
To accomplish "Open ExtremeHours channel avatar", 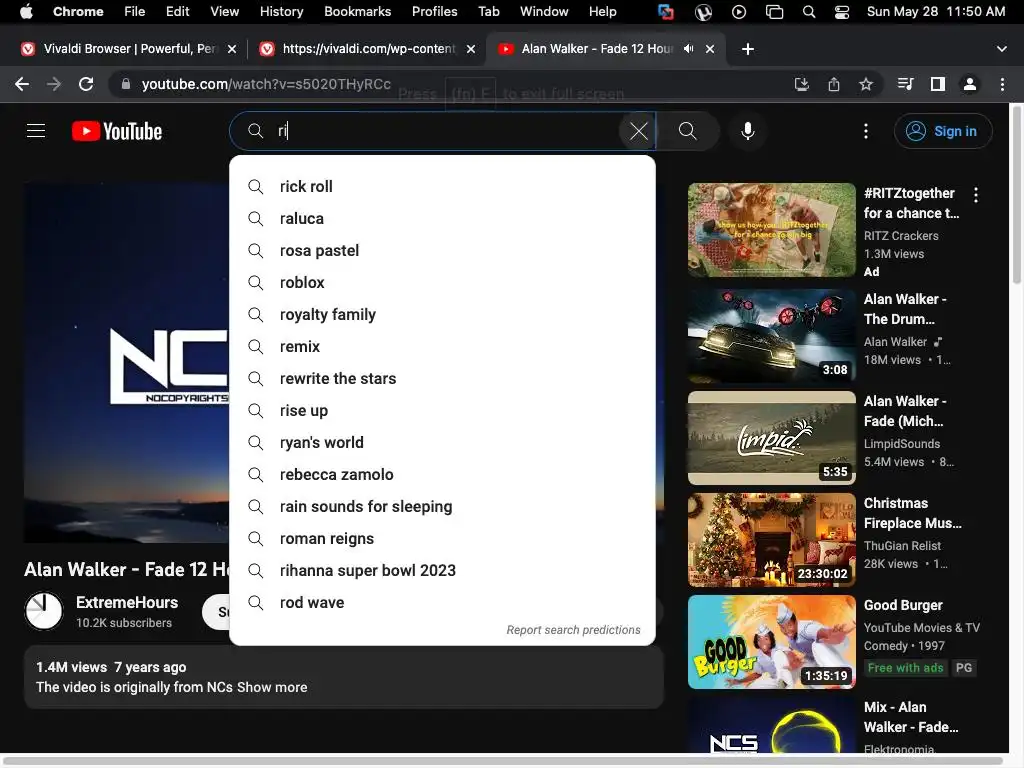I will coord(44,611).
